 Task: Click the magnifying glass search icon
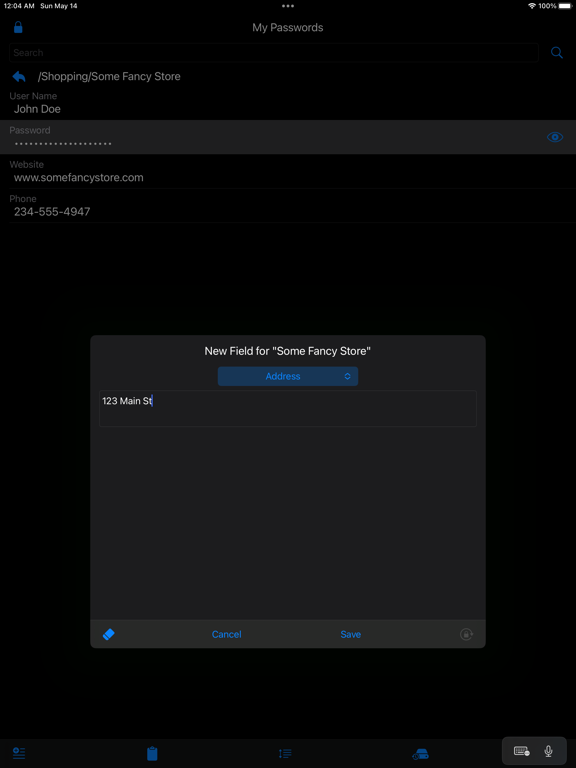557,52
